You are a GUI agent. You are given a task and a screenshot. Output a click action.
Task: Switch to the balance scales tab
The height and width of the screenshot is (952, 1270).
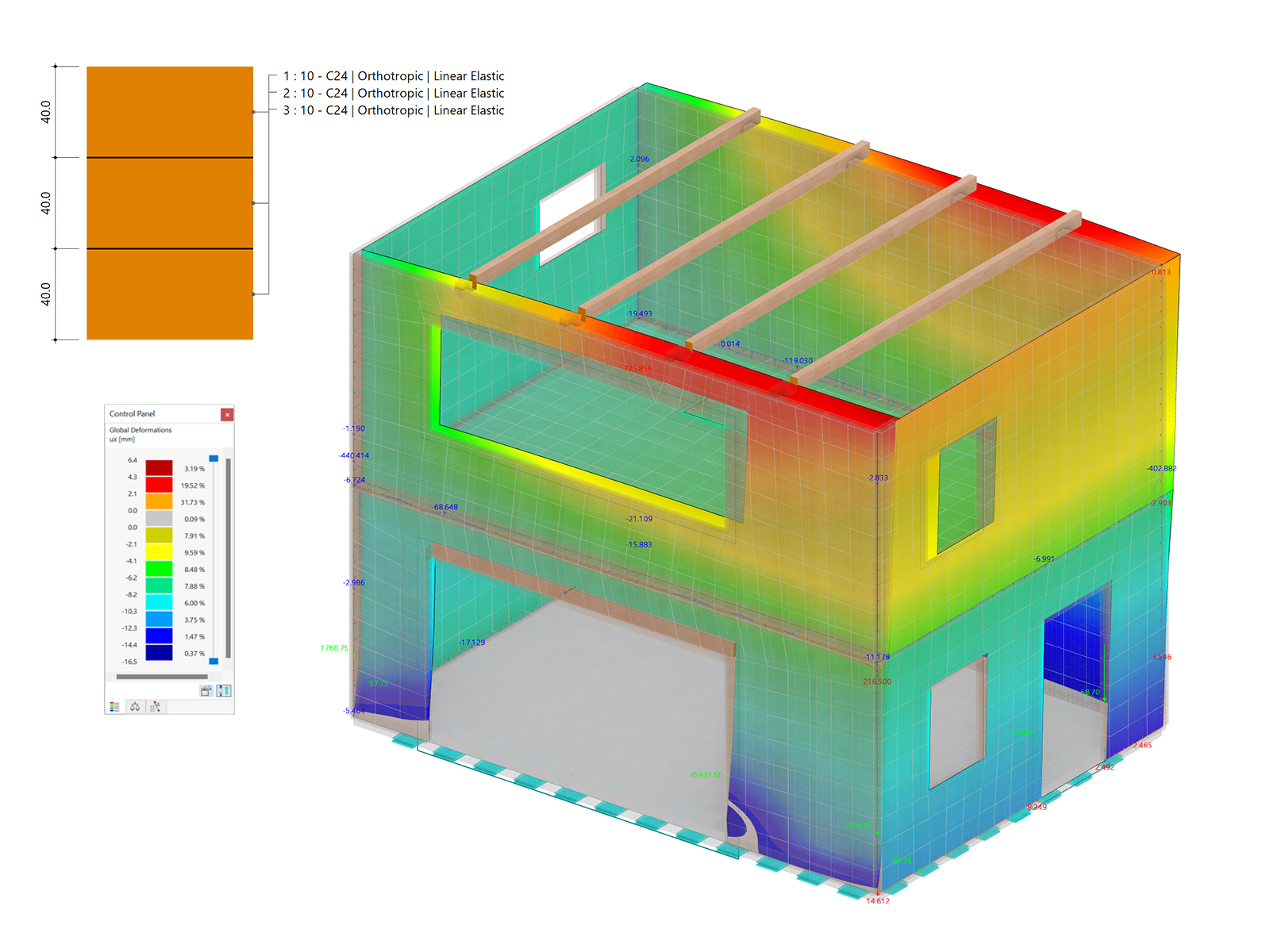[135, 706]
